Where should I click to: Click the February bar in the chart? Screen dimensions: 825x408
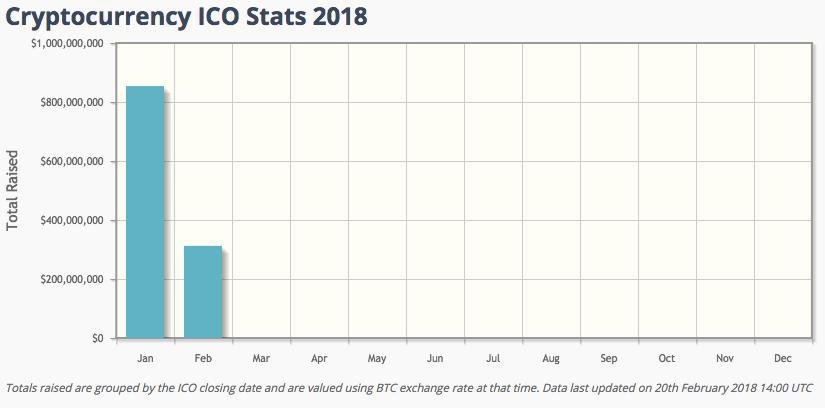[x=203, y=292]
